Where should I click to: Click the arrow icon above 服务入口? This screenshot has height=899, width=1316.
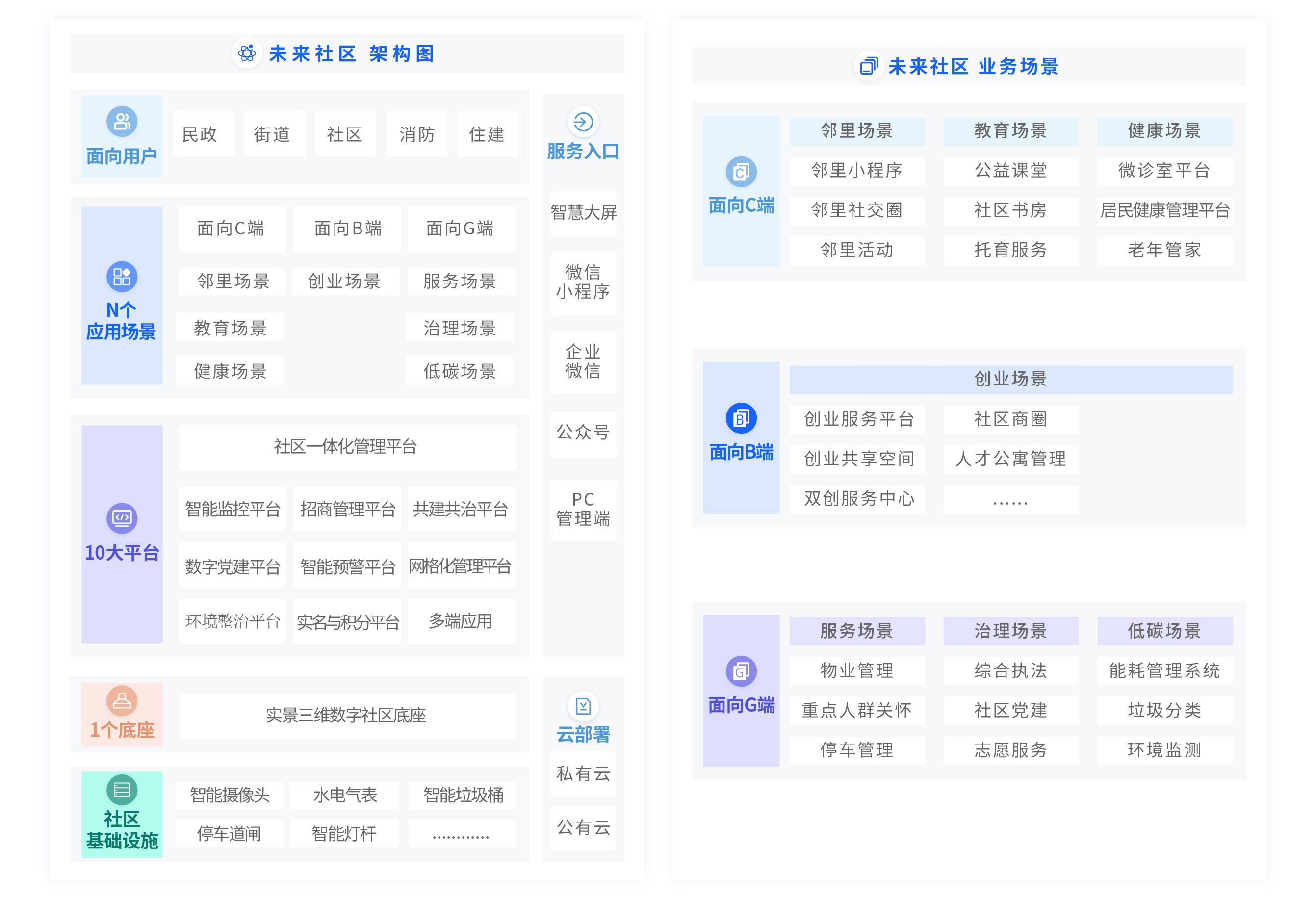pos(583,122)
